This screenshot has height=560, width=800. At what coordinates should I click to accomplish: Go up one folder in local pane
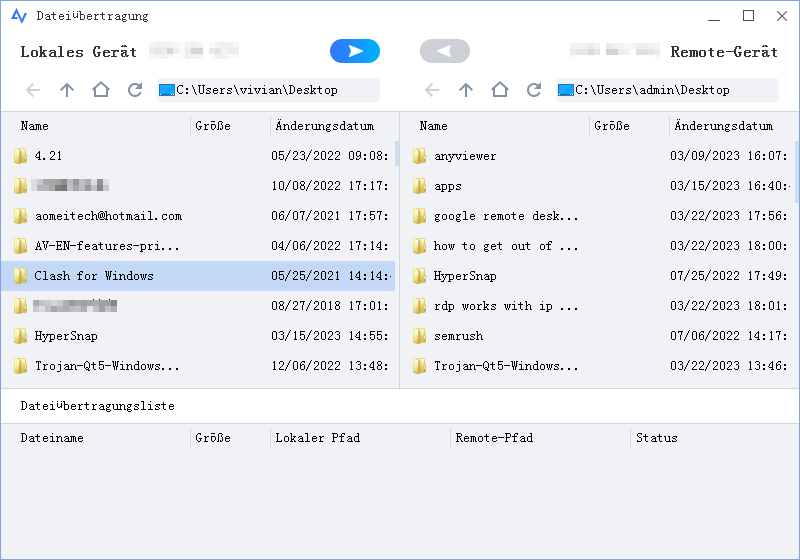click(67, 90)
